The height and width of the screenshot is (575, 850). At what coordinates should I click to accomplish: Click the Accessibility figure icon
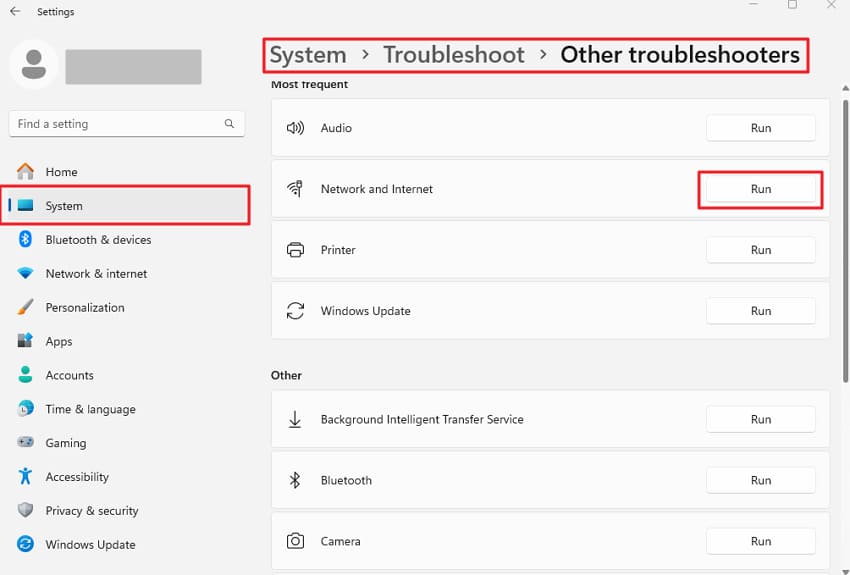click(x=25, y=476)
